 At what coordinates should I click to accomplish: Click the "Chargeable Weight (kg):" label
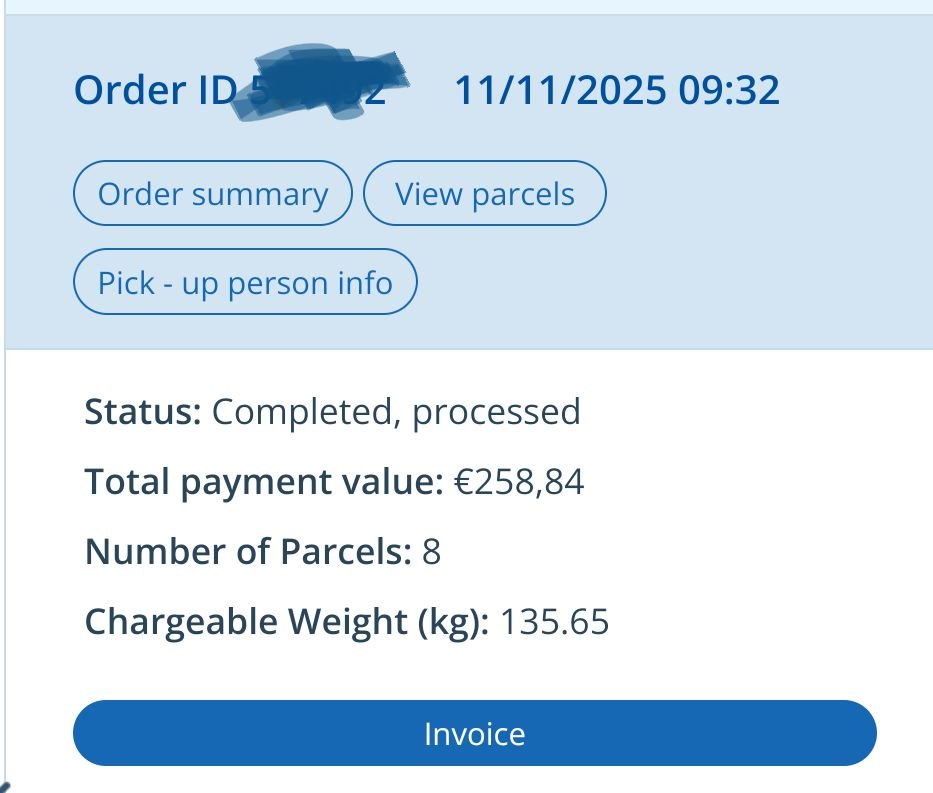pyautogui.click(x=287, y=622)
